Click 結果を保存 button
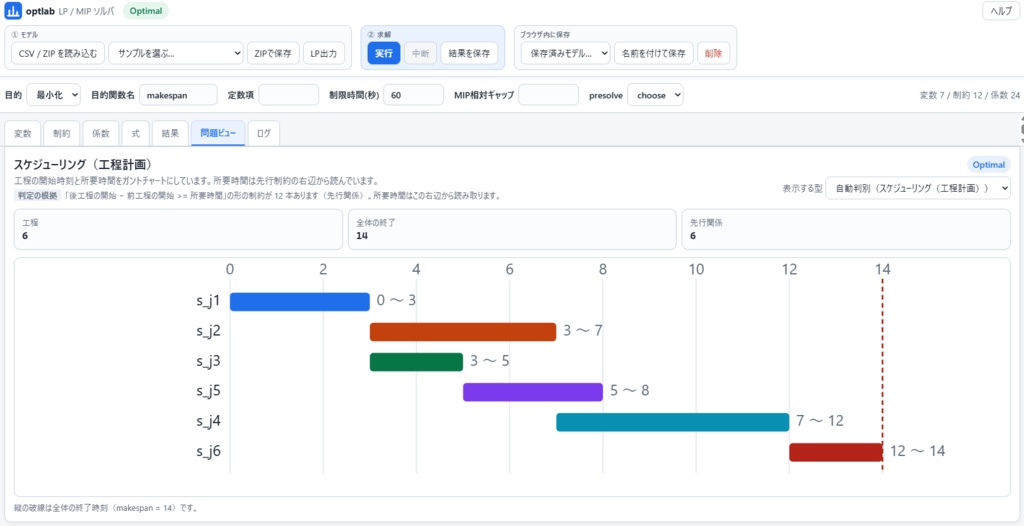The width and height of the screenshot is (1024, 526). [470, 54]
